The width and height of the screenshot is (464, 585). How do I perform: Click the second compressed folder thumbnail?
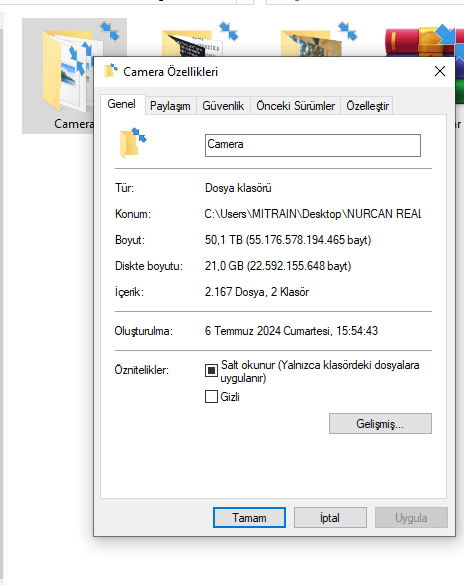(198, 41)
